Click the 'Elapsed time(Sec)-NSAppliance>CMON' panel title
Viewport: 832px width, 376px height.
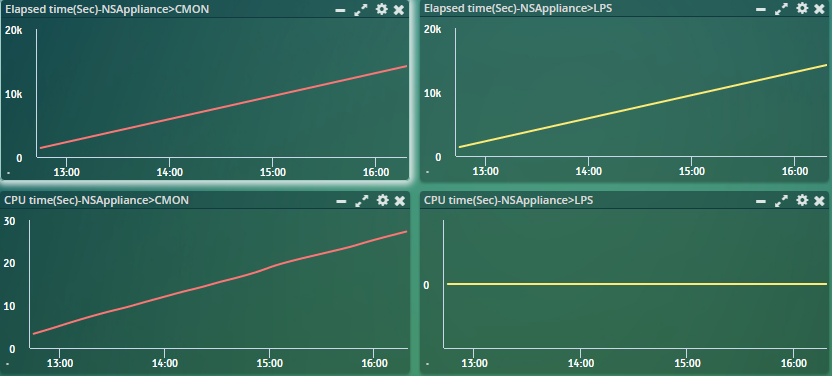pos(107,9)
